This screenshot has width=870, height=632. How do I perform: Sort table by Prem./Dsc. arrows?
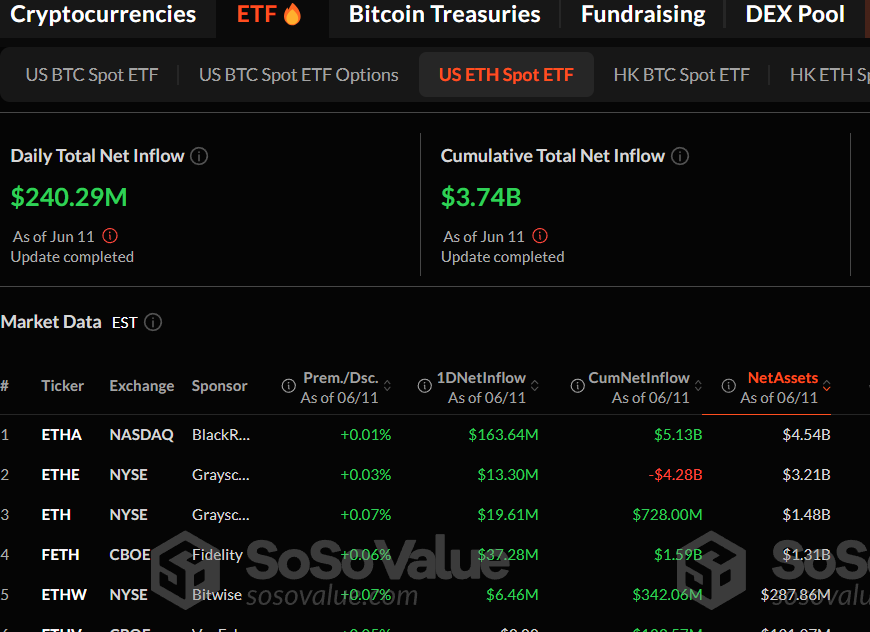387,386
